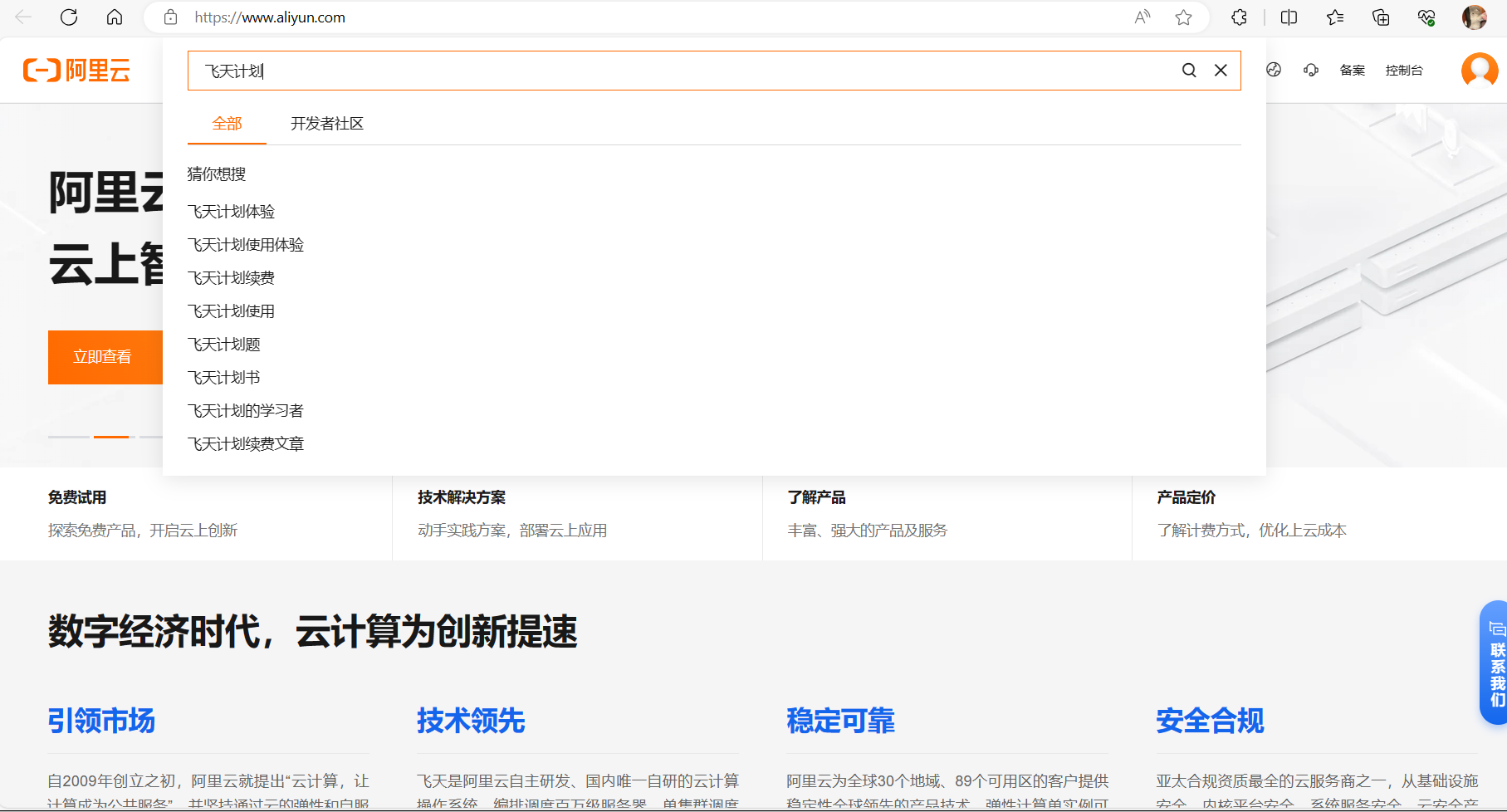Open Aliyun user account avatar
1507x812 pixels.
[1480, 70]
